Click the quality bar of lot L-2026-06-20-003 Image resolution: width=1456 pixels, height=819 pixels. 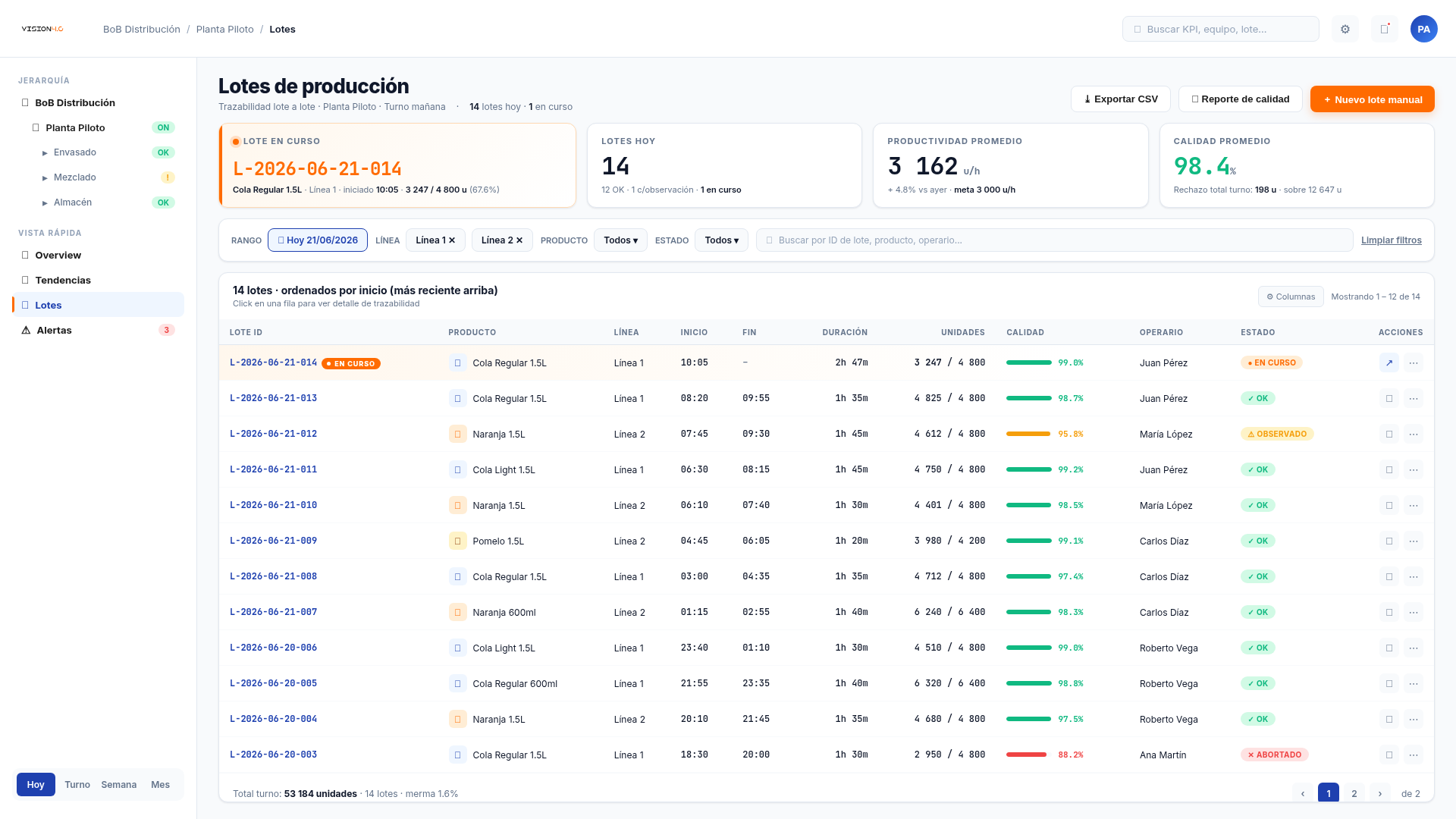tap(1029, 755)
